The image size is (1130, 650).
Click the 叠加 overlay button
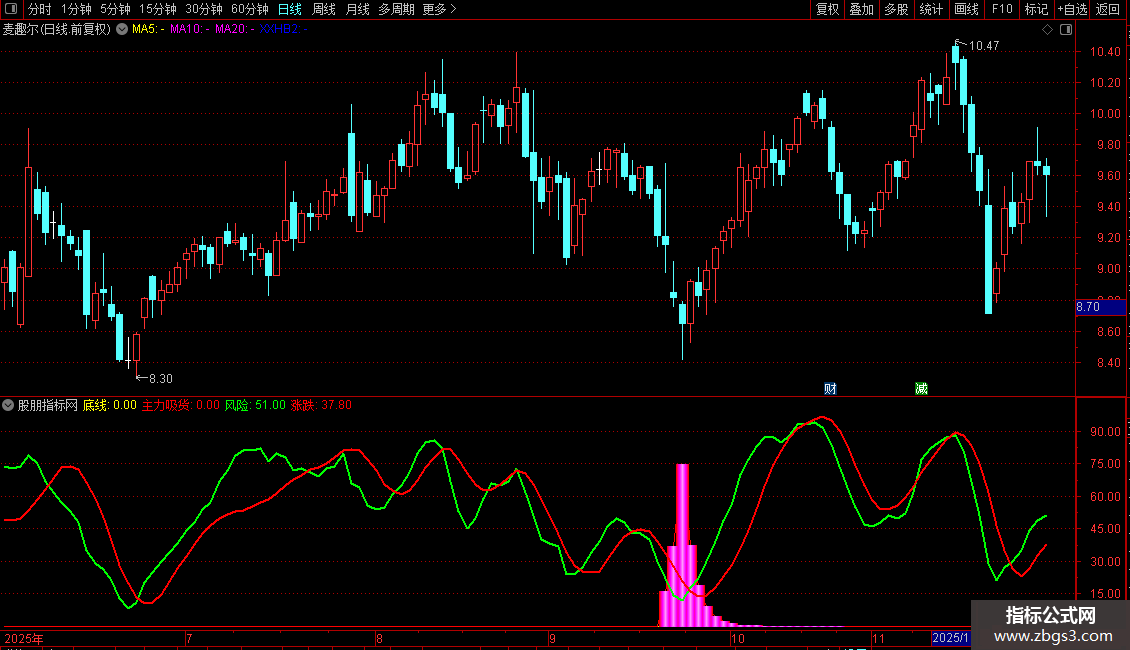click(862, 9)
